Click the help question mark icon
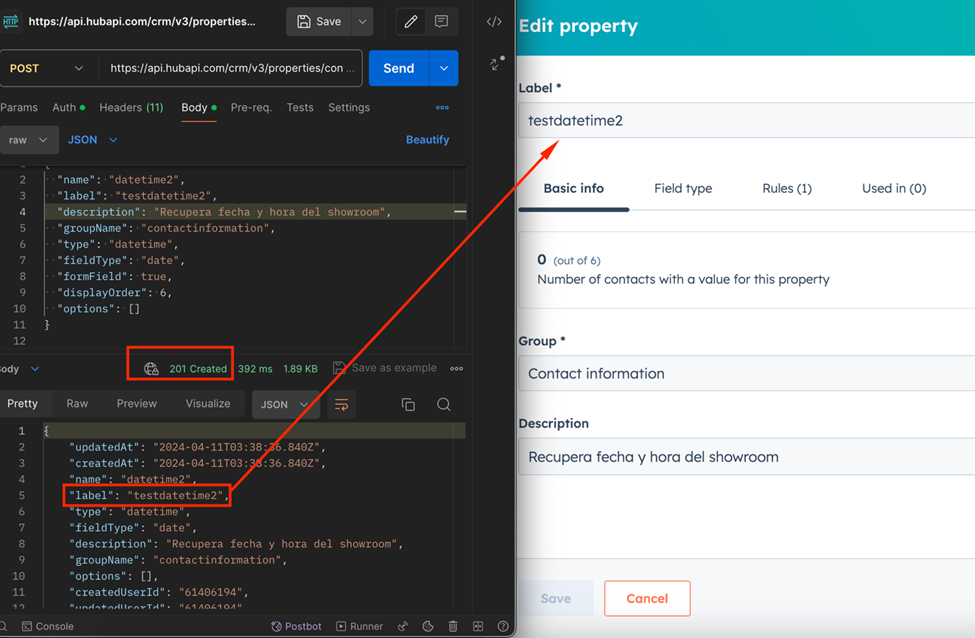 click(503, 626)
